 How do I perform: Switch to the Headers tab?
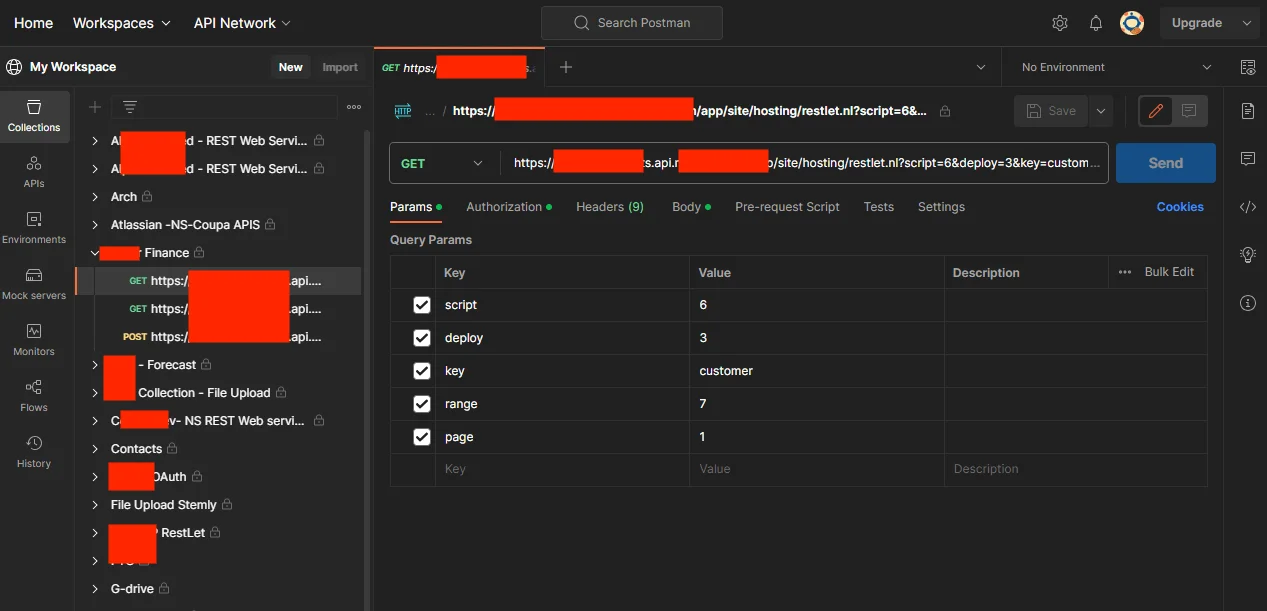tap(610, 207)
